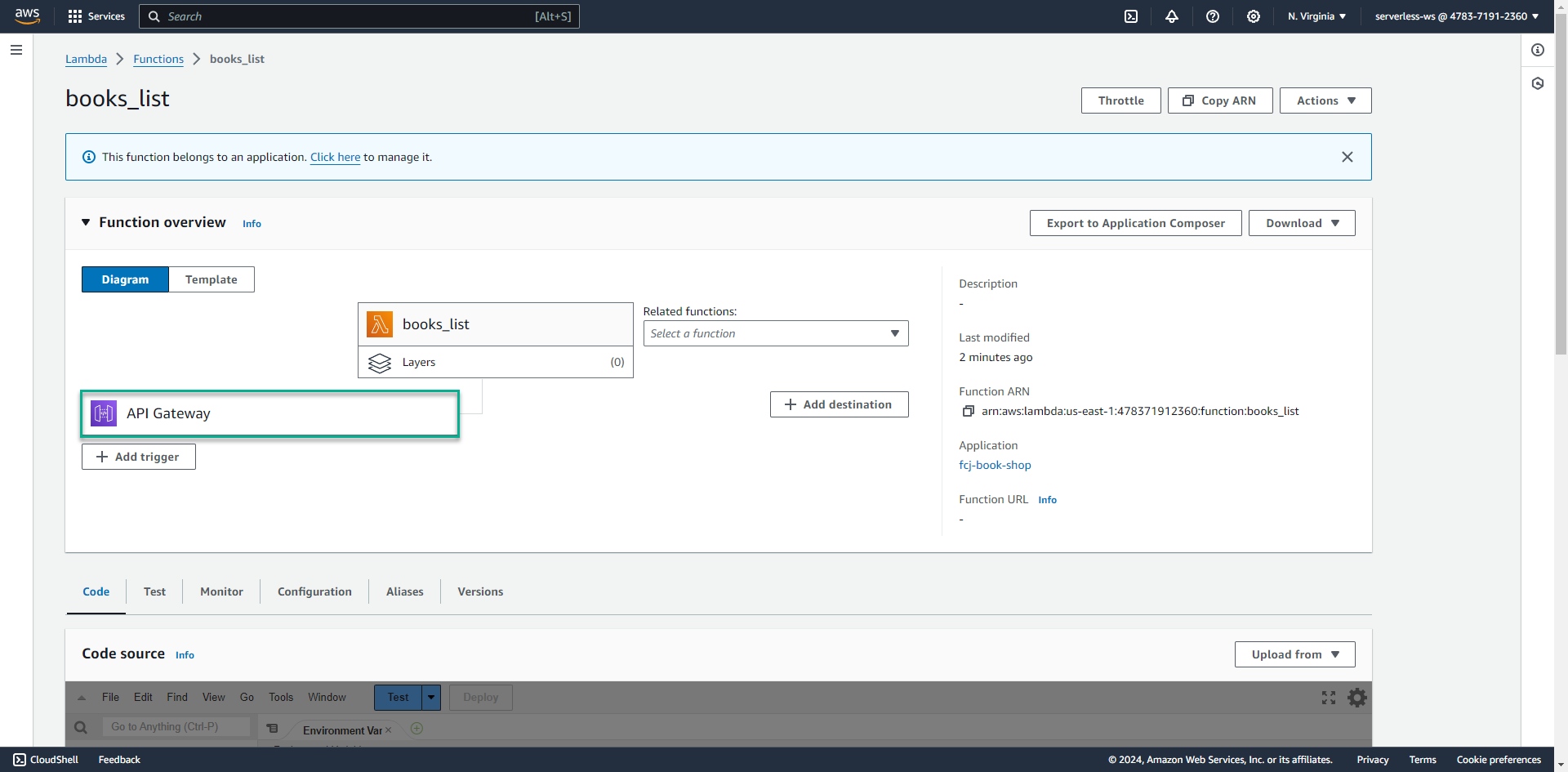Switch to the Aliases tab

pos(405,591)
